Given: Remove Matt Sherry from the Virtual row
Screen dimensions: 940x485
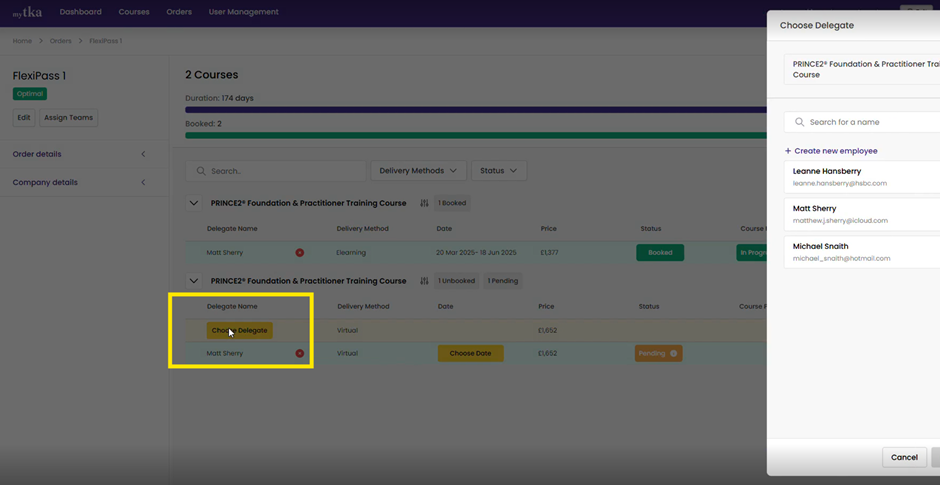Looking at the screenshot, I should [x=300, y=353].
